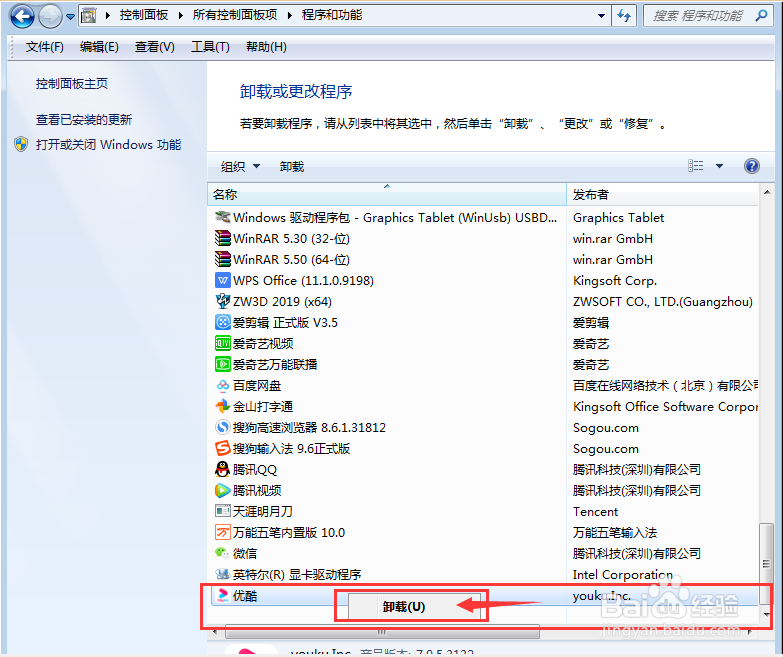Click the change view icon

[696, 166]
